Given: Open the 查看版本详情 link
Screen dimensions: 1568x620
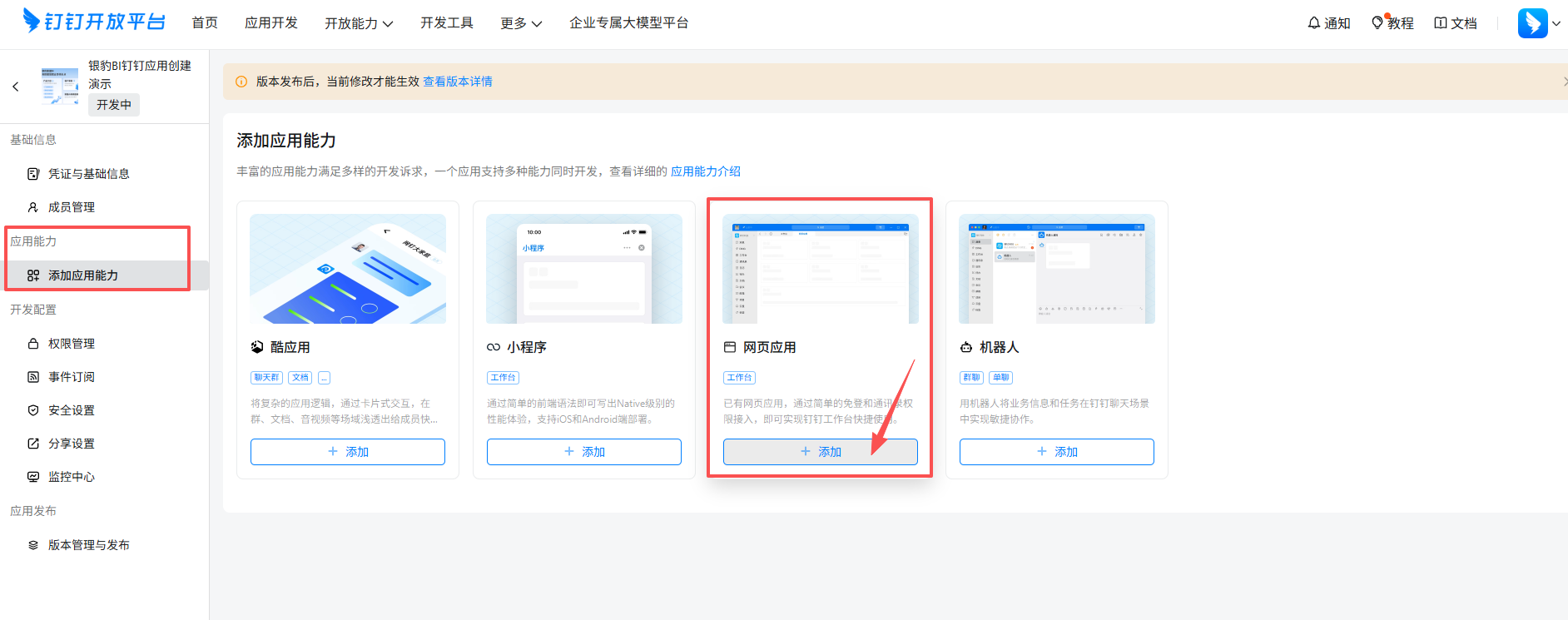Looking at the screenshot, I should 458,82.
